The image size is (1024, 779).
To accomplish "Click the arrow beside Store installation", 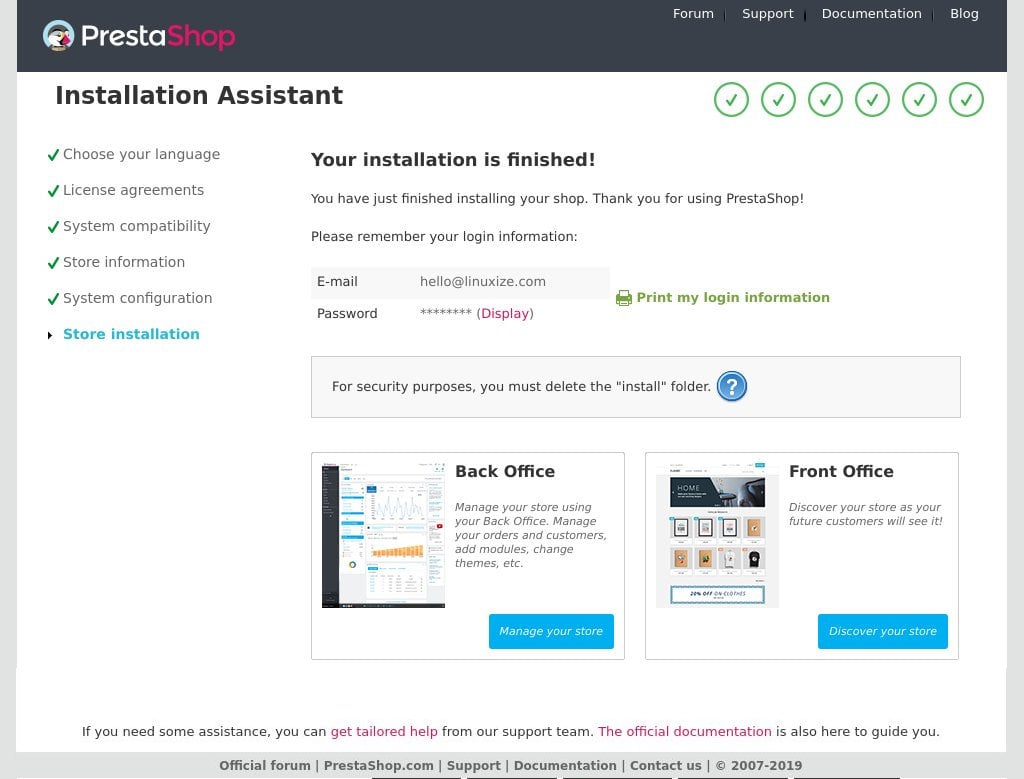I will click(x=50, y=335).
